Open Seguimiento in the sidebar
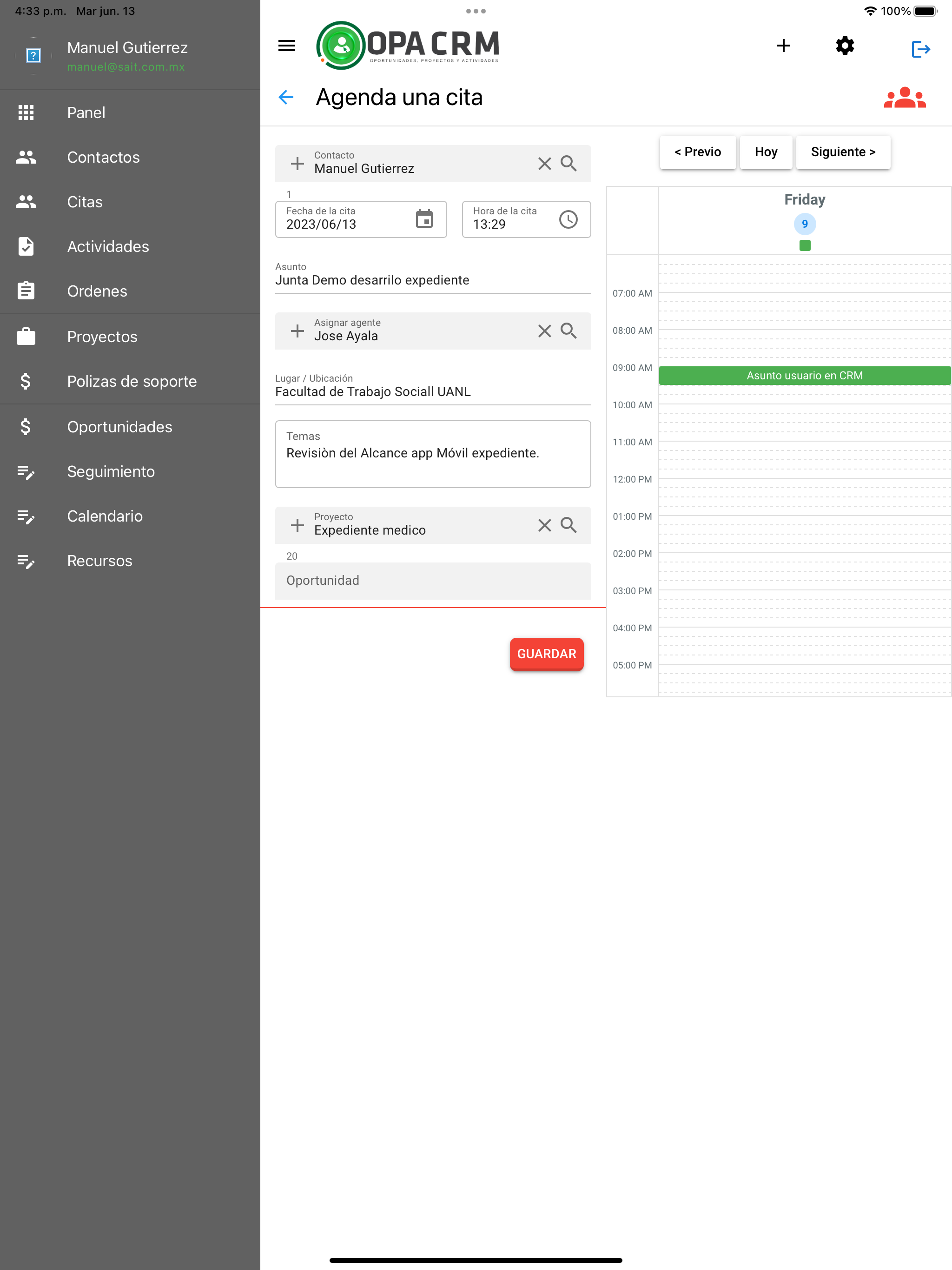Screen dimensions: 952x1270 click(130, 471)
